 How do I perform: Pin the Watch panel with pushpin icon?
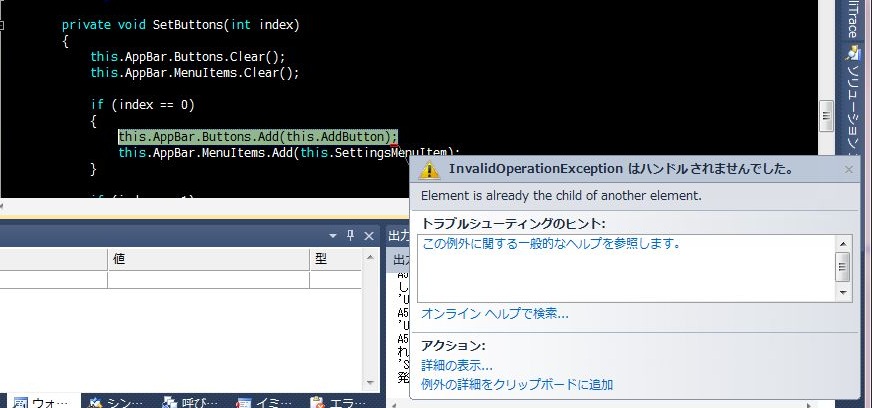[x=350, y=235]
